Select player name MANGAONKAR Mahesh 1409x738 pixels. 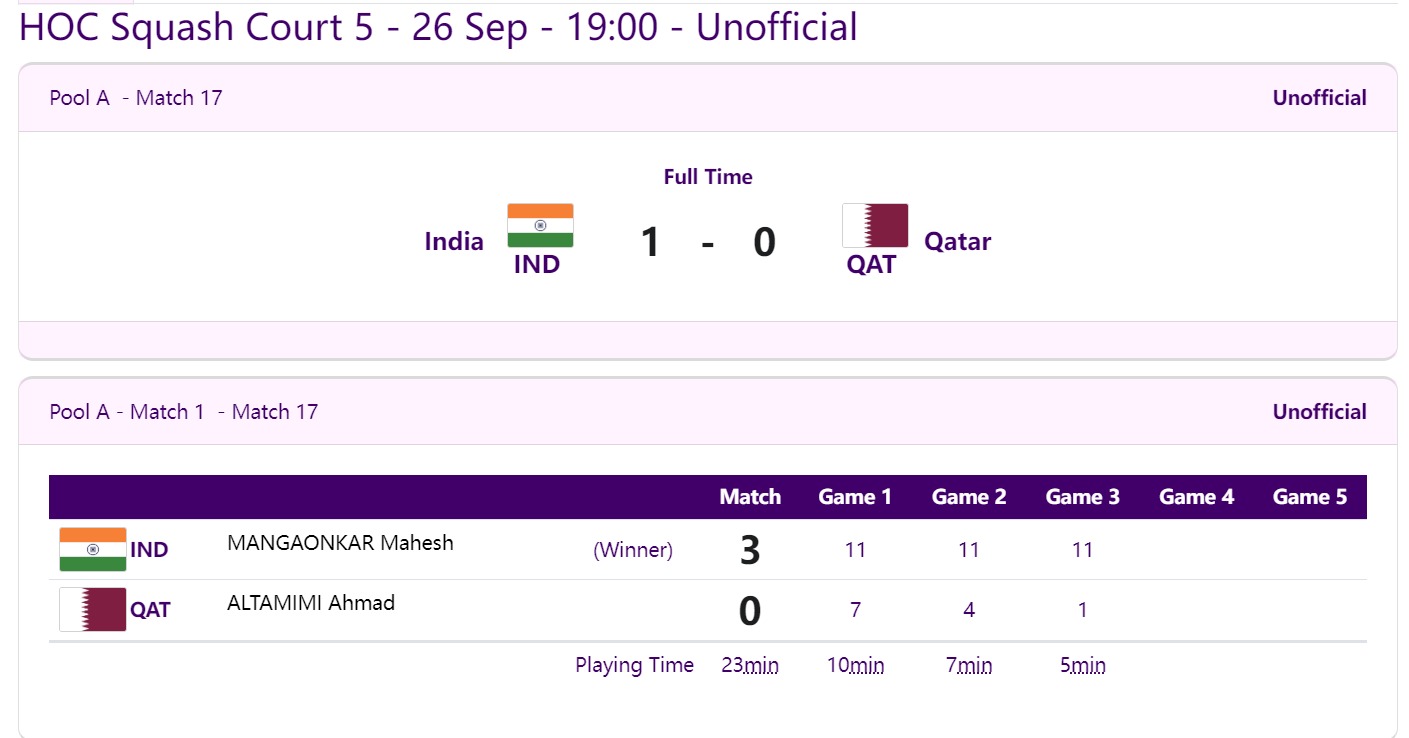(x=340, y=543)
